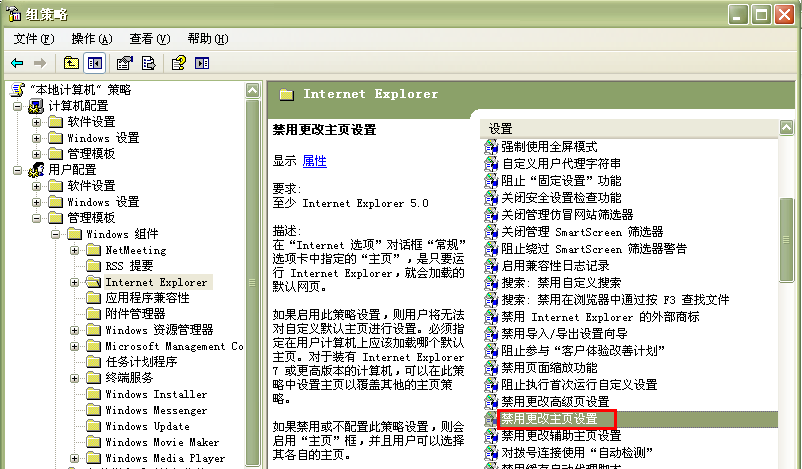The height and width of the screenshot is (469, 802).
Task: Click the settings list scroll-up arrow
Action: point(786,127)
